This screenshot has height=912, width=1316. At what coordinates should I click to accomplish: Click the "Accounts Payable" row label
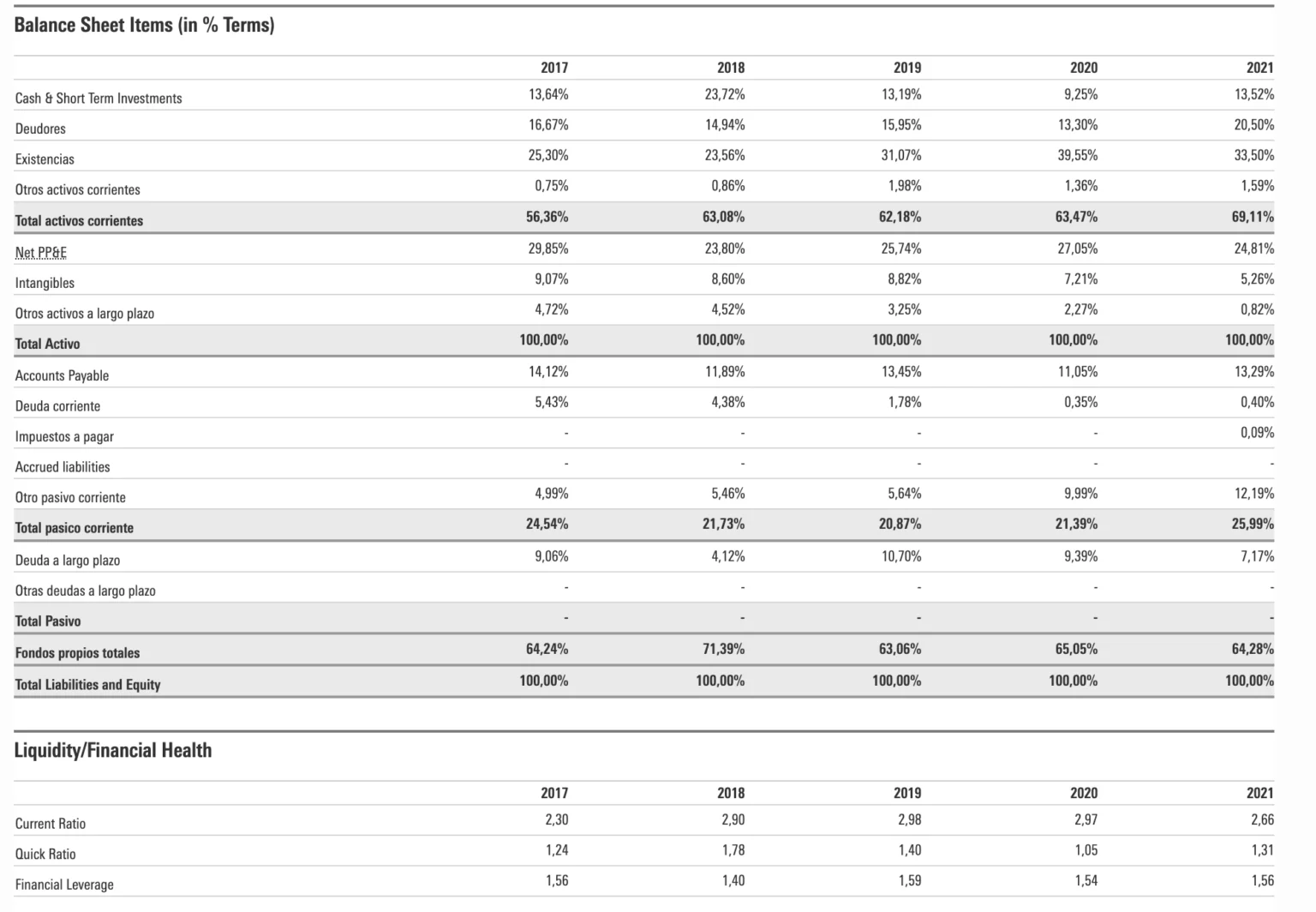(x=62, y=375)
